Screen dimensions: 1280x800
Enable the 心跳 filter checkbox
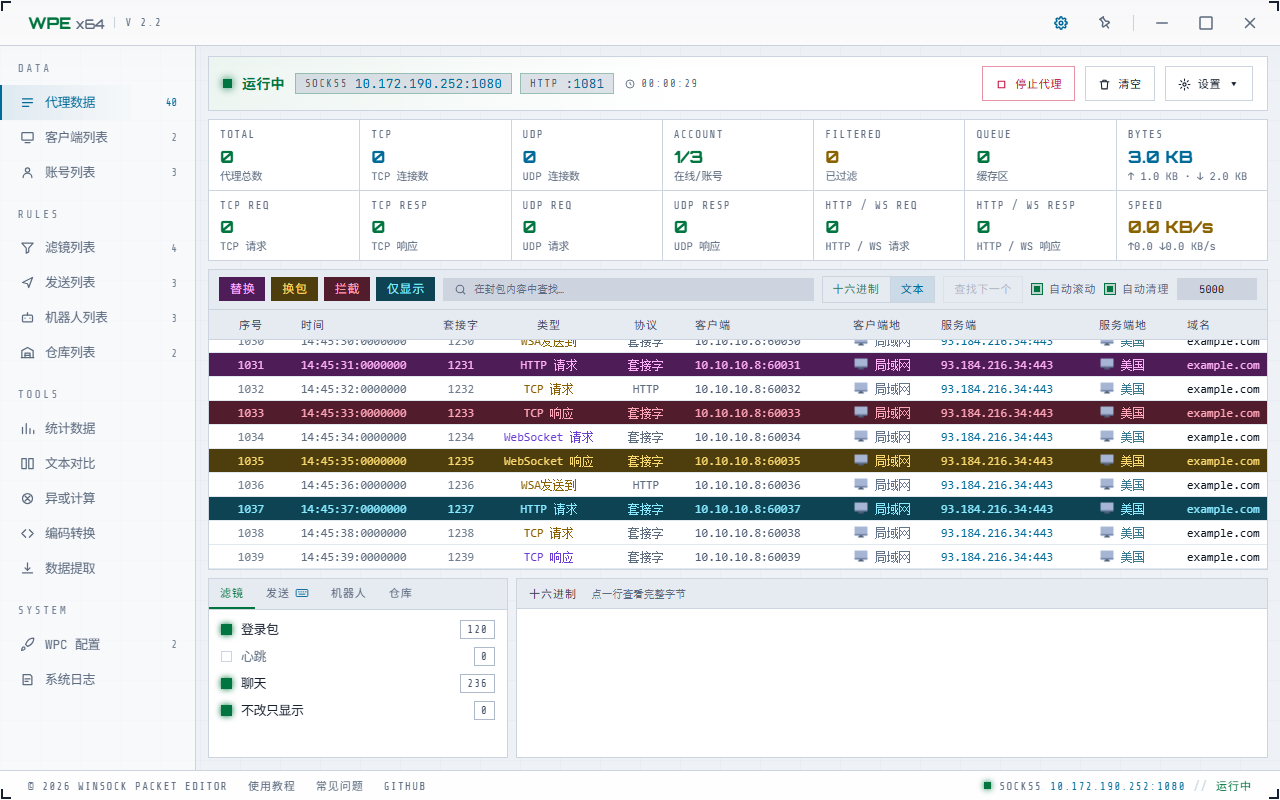[226, 656]
